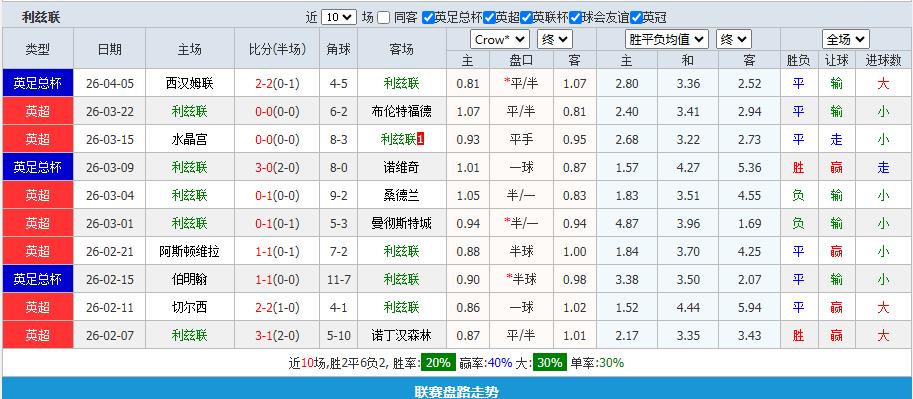
Task: Open the 终 dropdown next to Crow*
Action: (555, 40)
